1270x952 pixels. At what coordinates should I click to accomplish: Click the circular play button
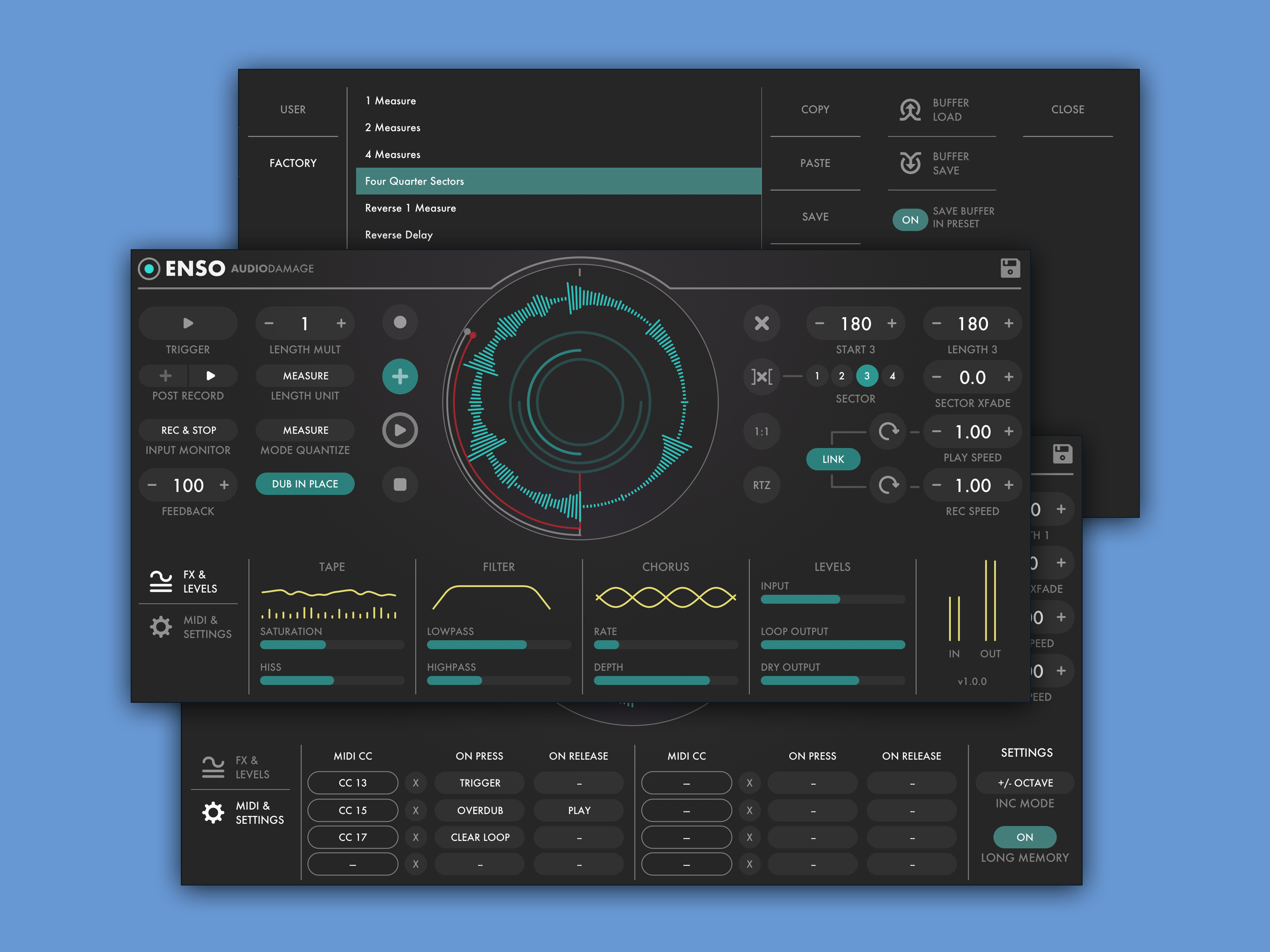(x=400, y=430)
